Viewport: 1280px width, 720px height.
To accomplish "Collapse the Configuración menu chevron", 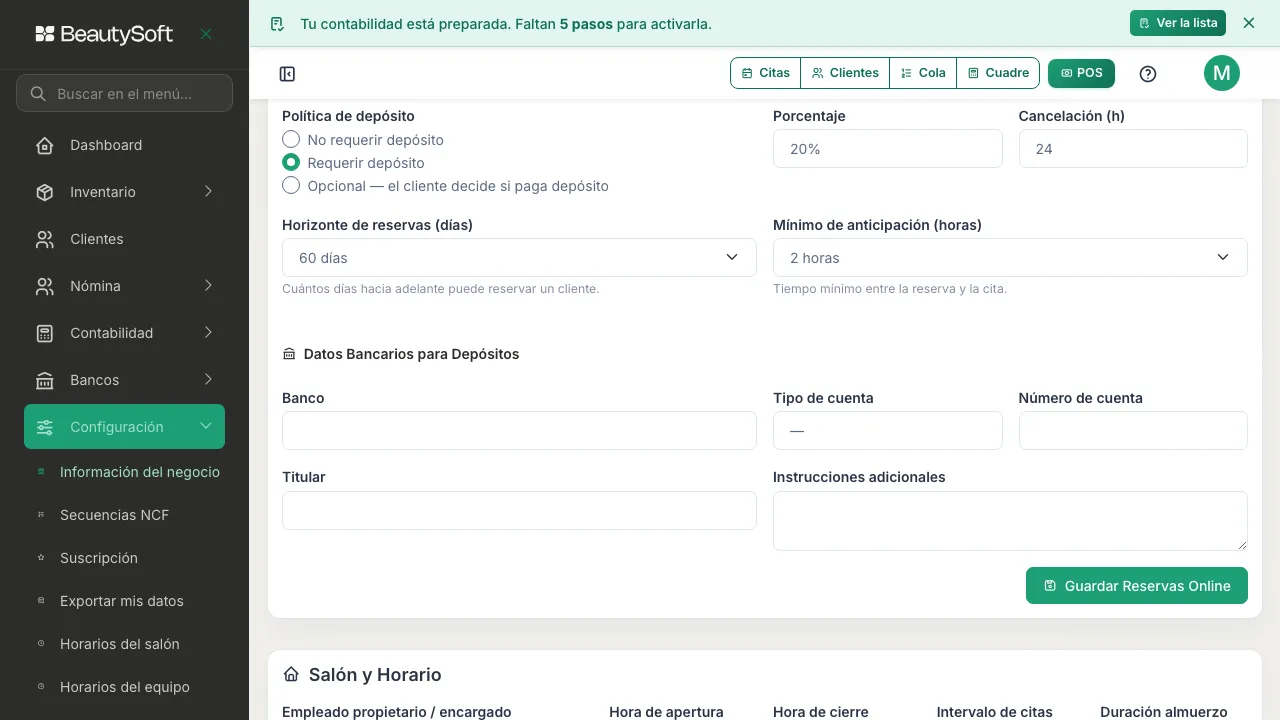I will [x=206, y=427].
